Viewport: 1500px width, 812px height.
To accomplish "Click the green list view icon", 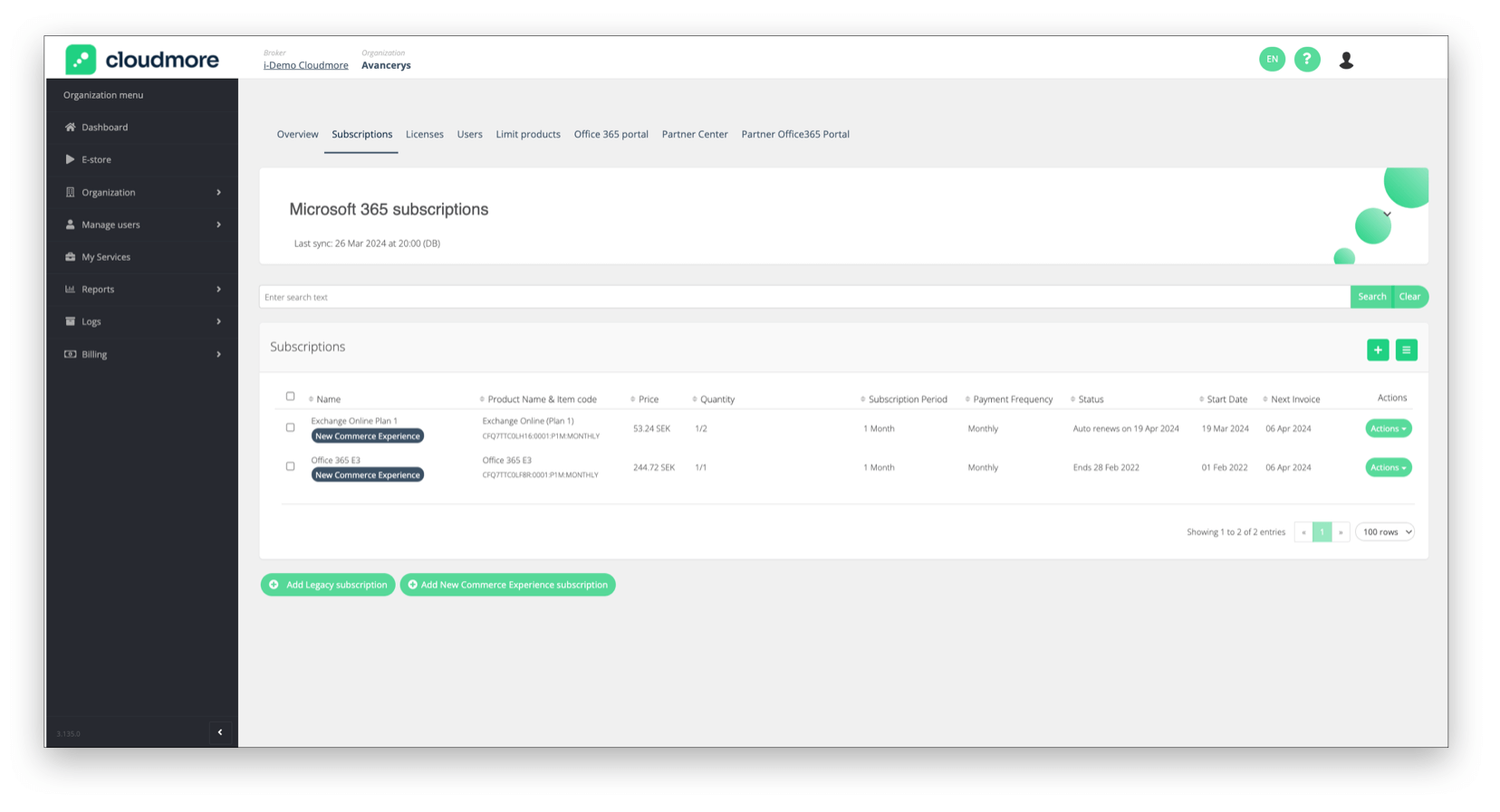I will [1406, 349].
